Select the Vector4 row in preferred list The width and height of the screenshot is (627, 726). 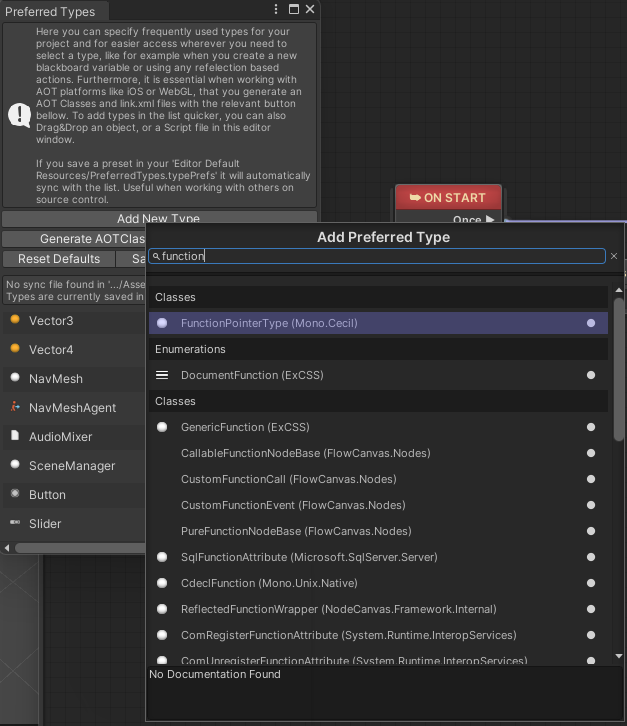click(74, 350)
